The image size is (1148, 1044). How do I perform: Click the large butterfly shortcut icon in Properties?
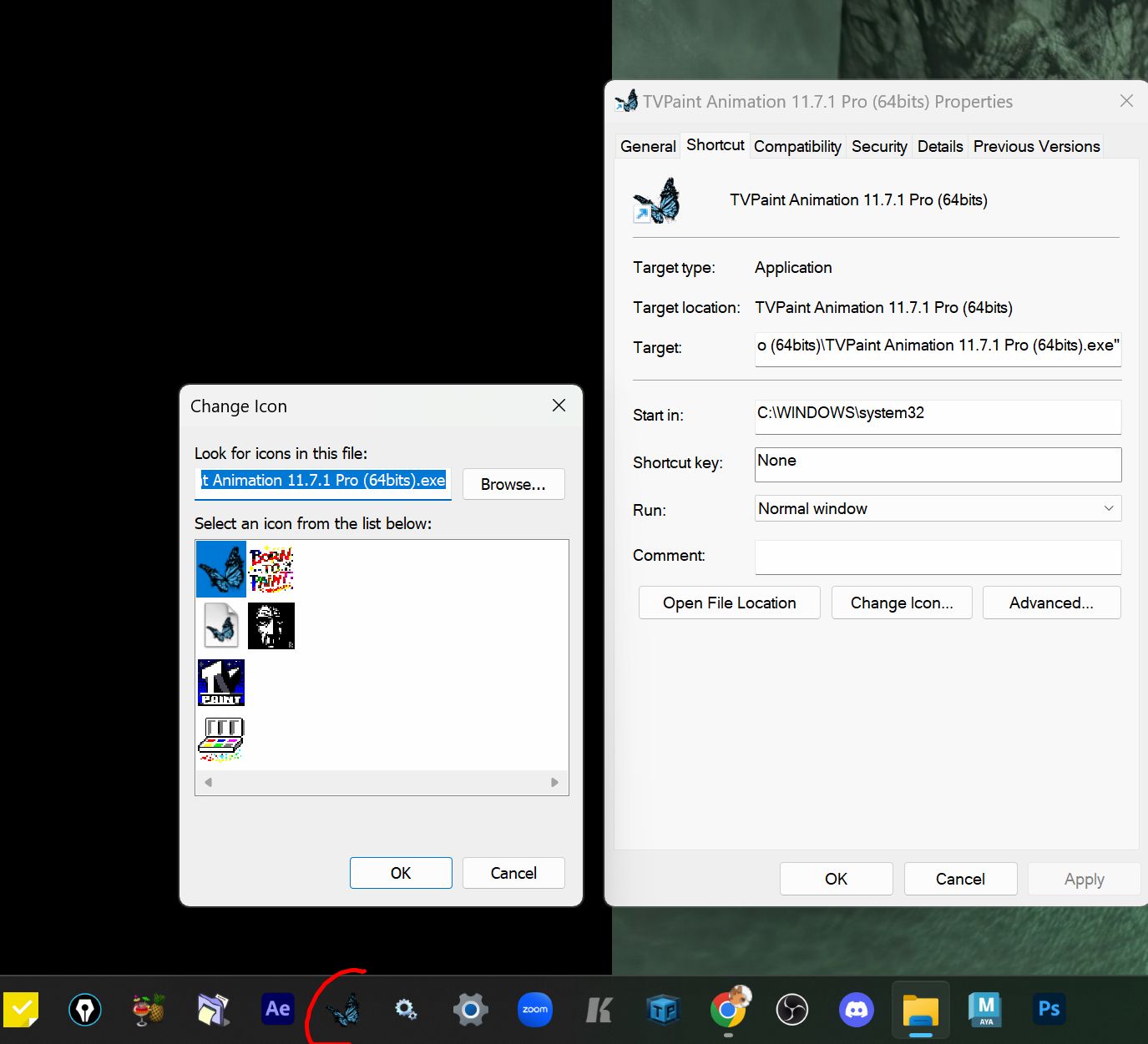pos(657,200)
